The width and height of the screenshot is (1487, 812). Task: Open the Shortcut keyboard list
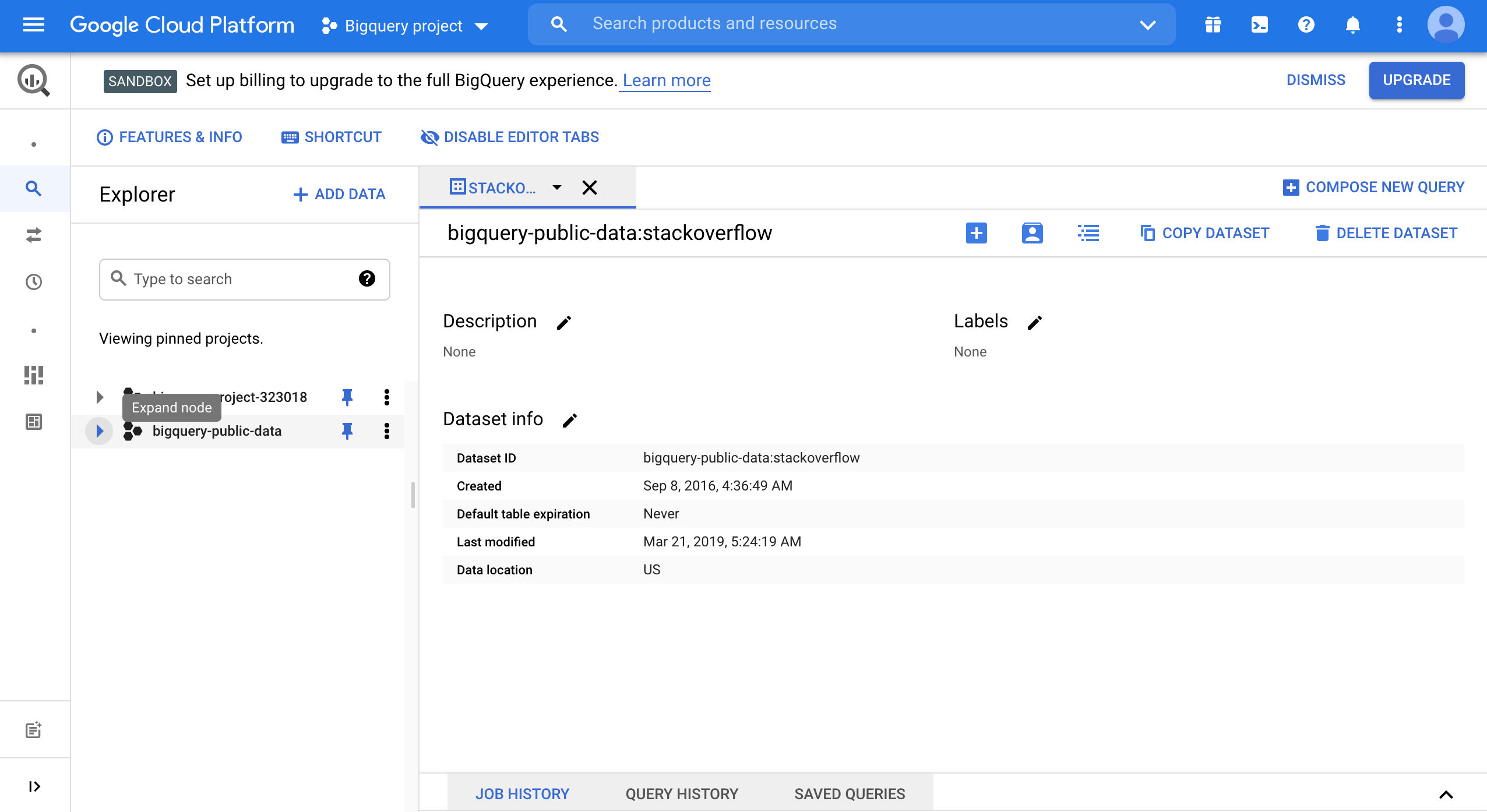click(331, 137)
